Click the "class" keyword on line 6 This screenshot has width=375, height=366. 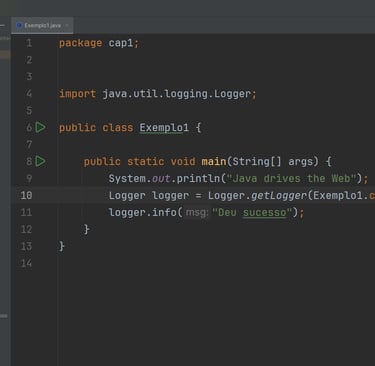118,128
